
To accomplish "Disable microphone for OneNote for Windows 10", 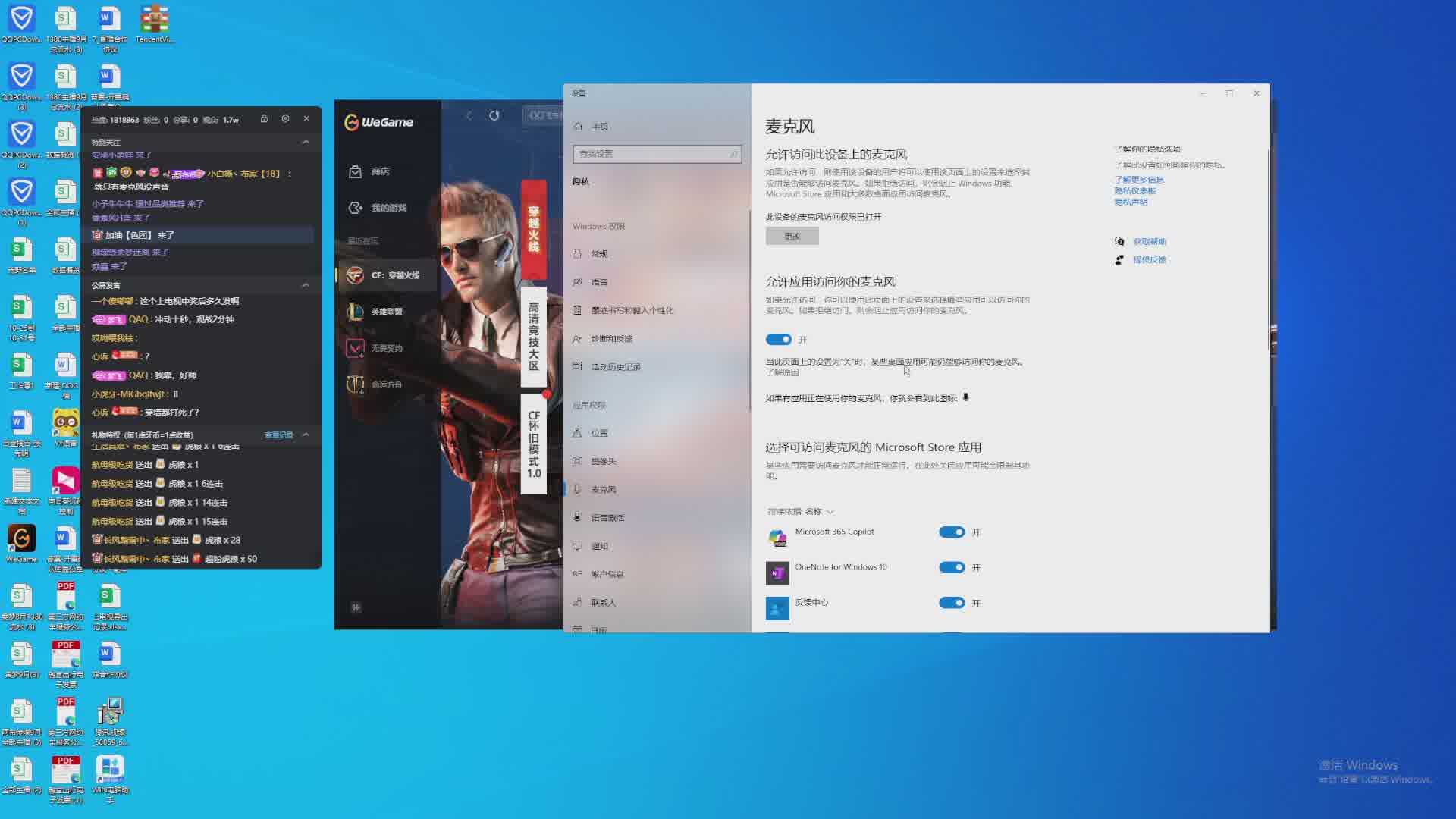I will click(952, 567).
